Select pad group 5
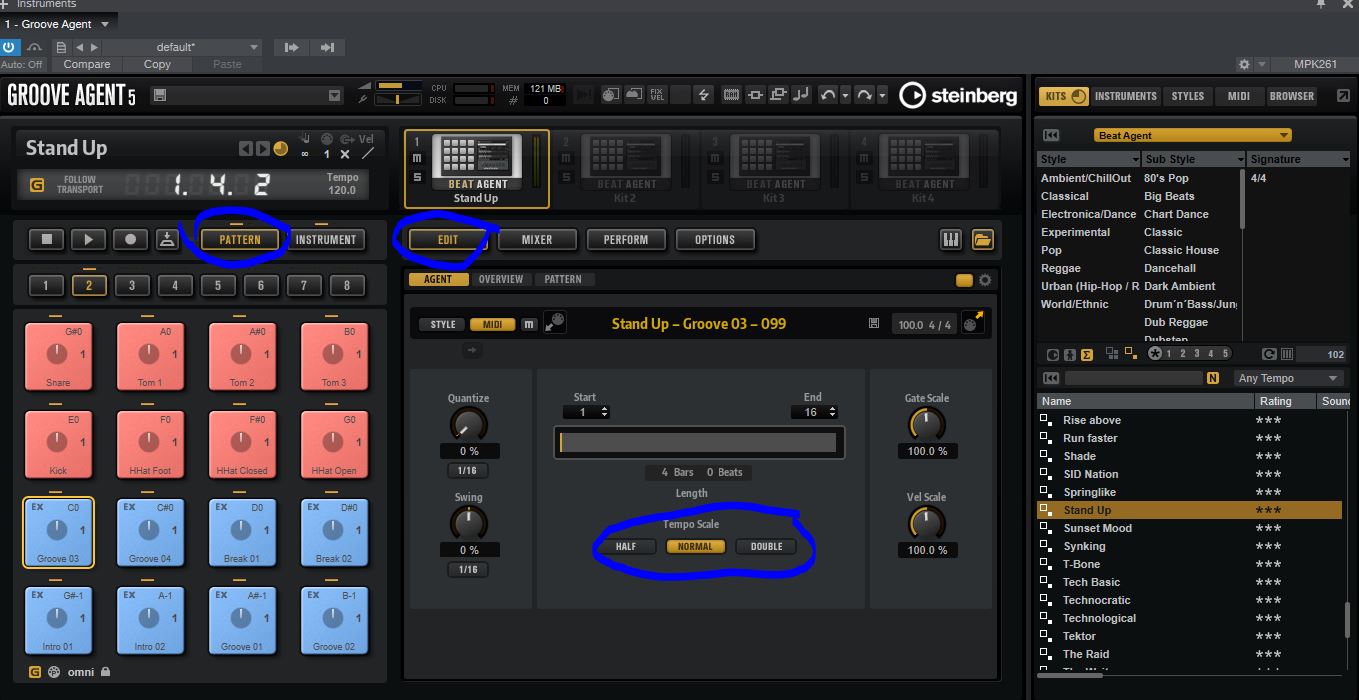The image size is (1359, 700). click(x=218, y=285)
